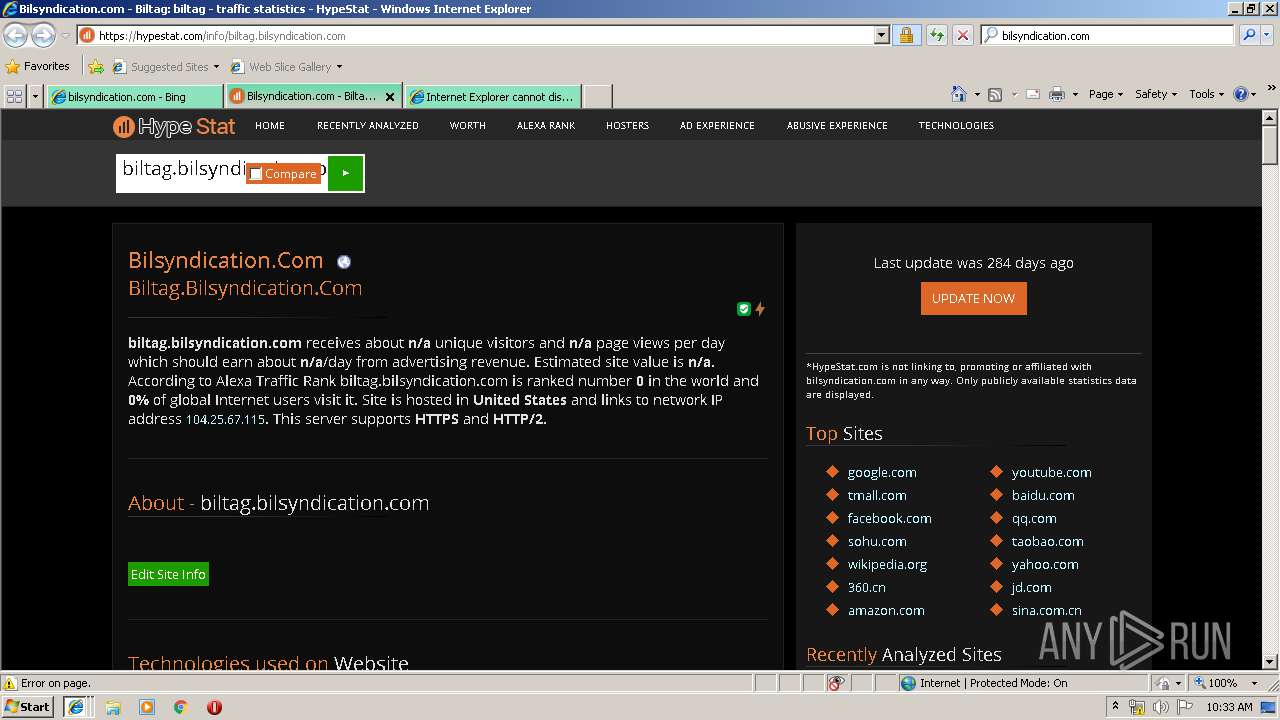
Task: Click the browser Back arrow button
Action: [x=15, y=35]
